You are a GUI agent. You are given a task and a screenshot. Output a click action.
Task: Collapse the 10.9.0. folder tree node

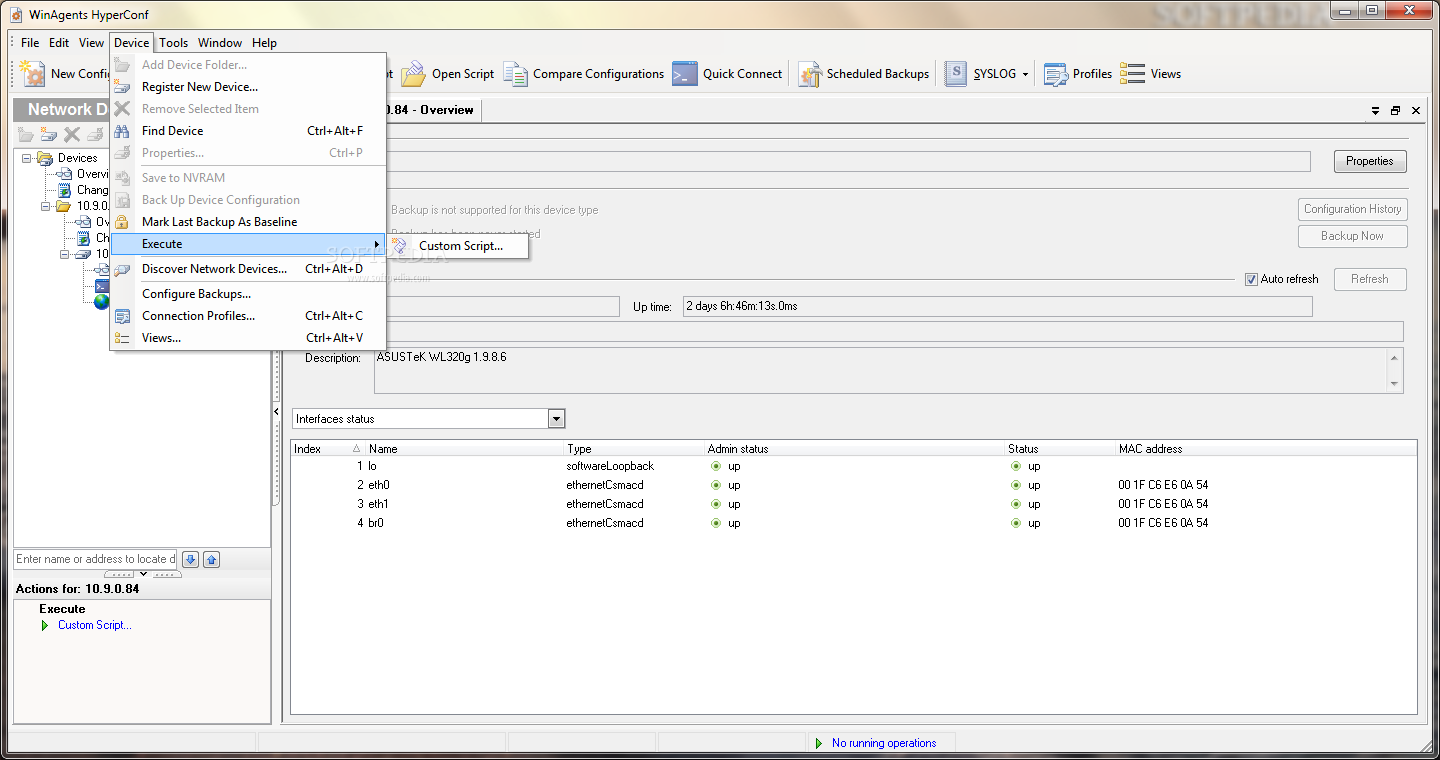click(x=45, y=206)
